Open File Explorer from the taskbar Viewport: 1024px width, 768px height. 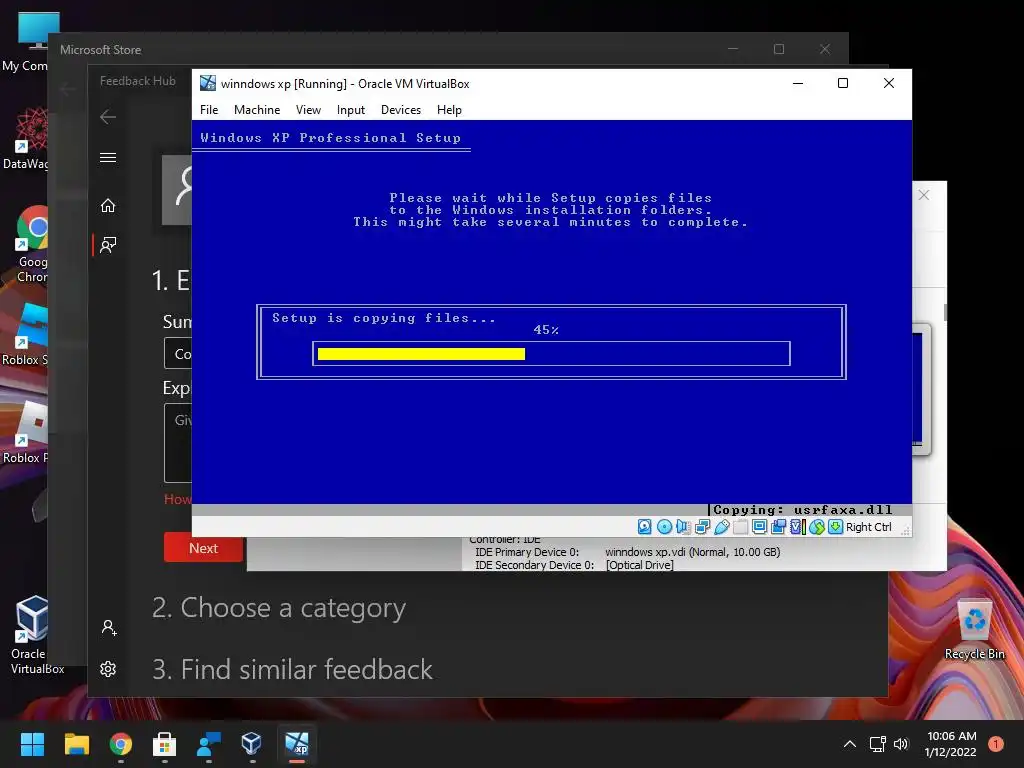[x=76, y=744]
